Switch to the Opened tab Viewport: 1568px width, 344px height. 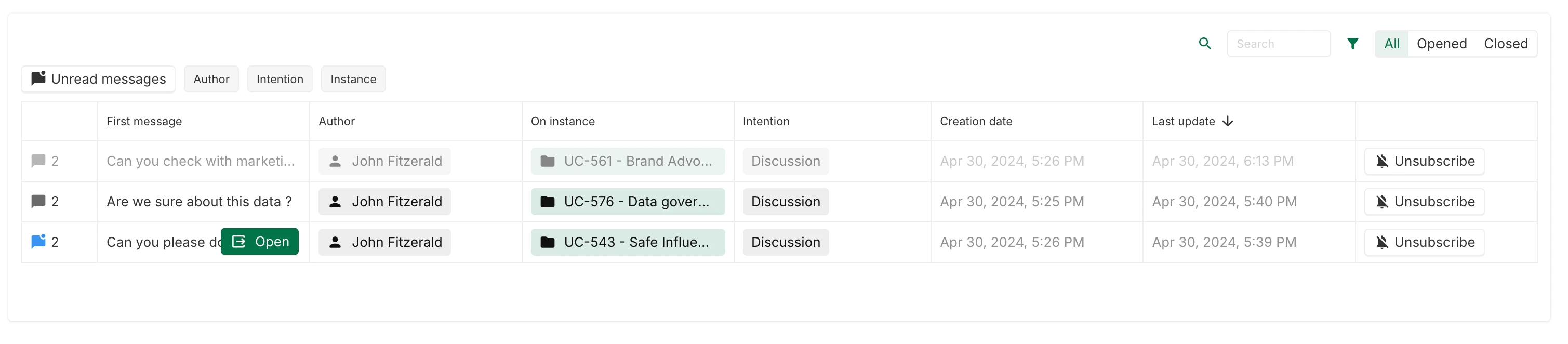(1441, 44)
